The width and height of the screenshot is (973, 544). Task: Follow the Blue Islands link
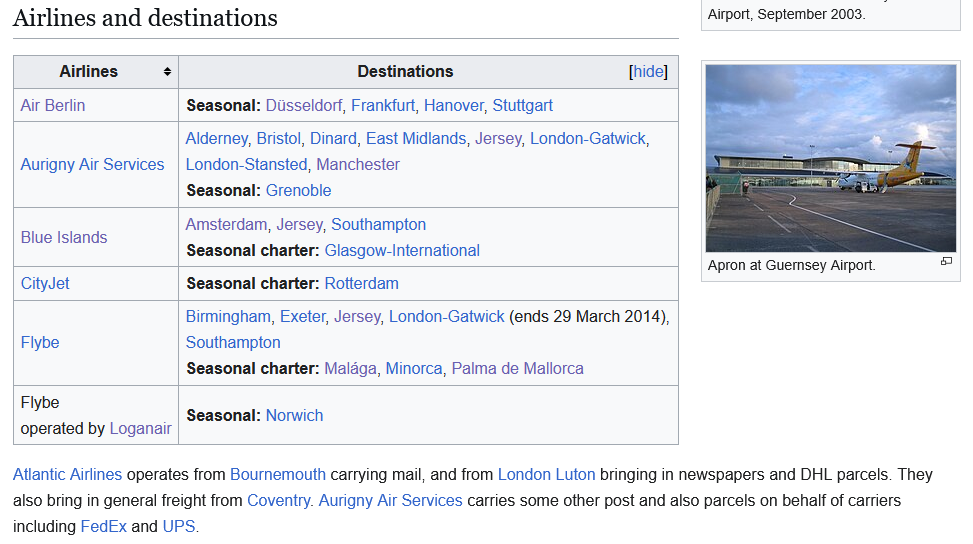pos(64,237)
